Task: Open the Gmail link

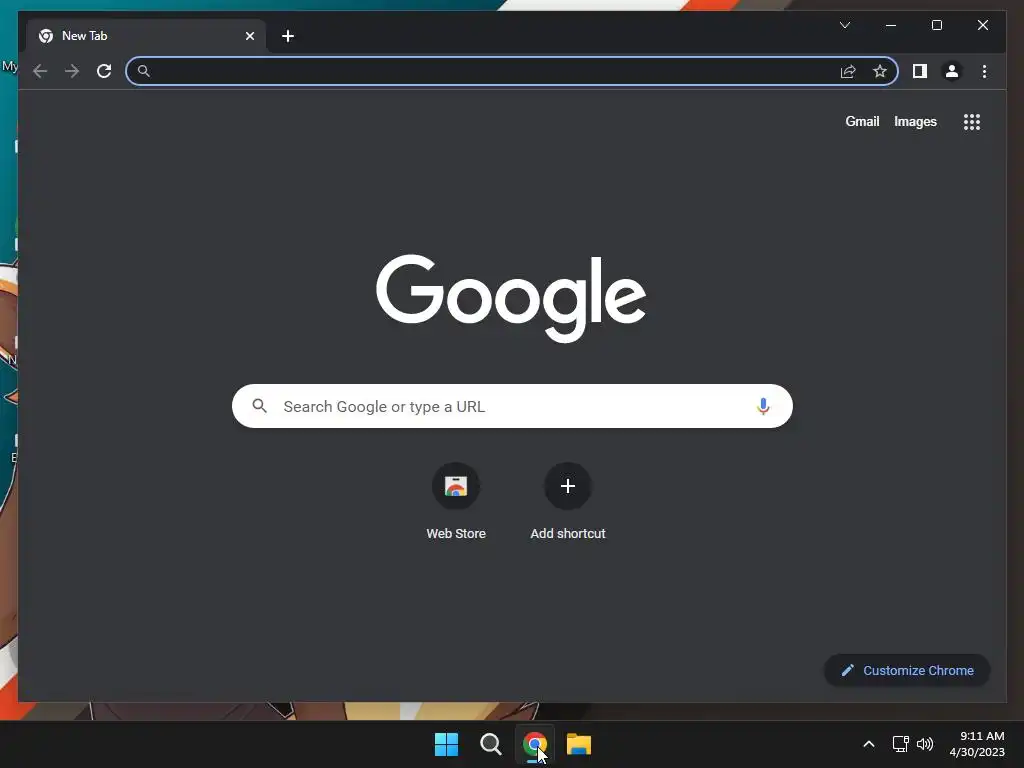Action: click(x=862, y=121)
